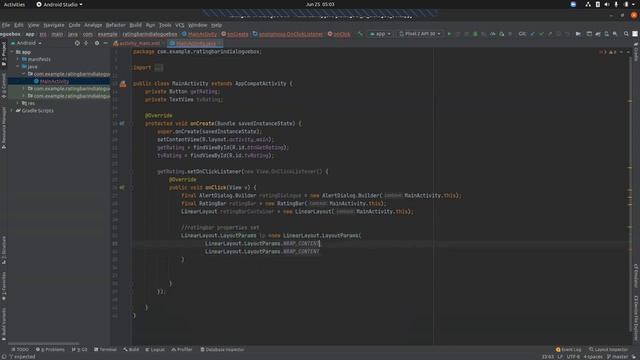Click the master git branch in status bar
This screenshot has width=640, height=360.
pyautogui.click(x=618, y=357)
